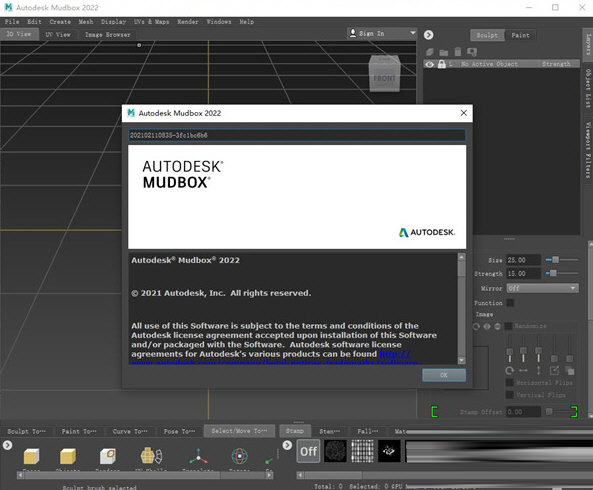Close the Autodesk Mudbox 2022 about dialog
Viewport: 593px width, 490px height.
[x=464, y=113]
